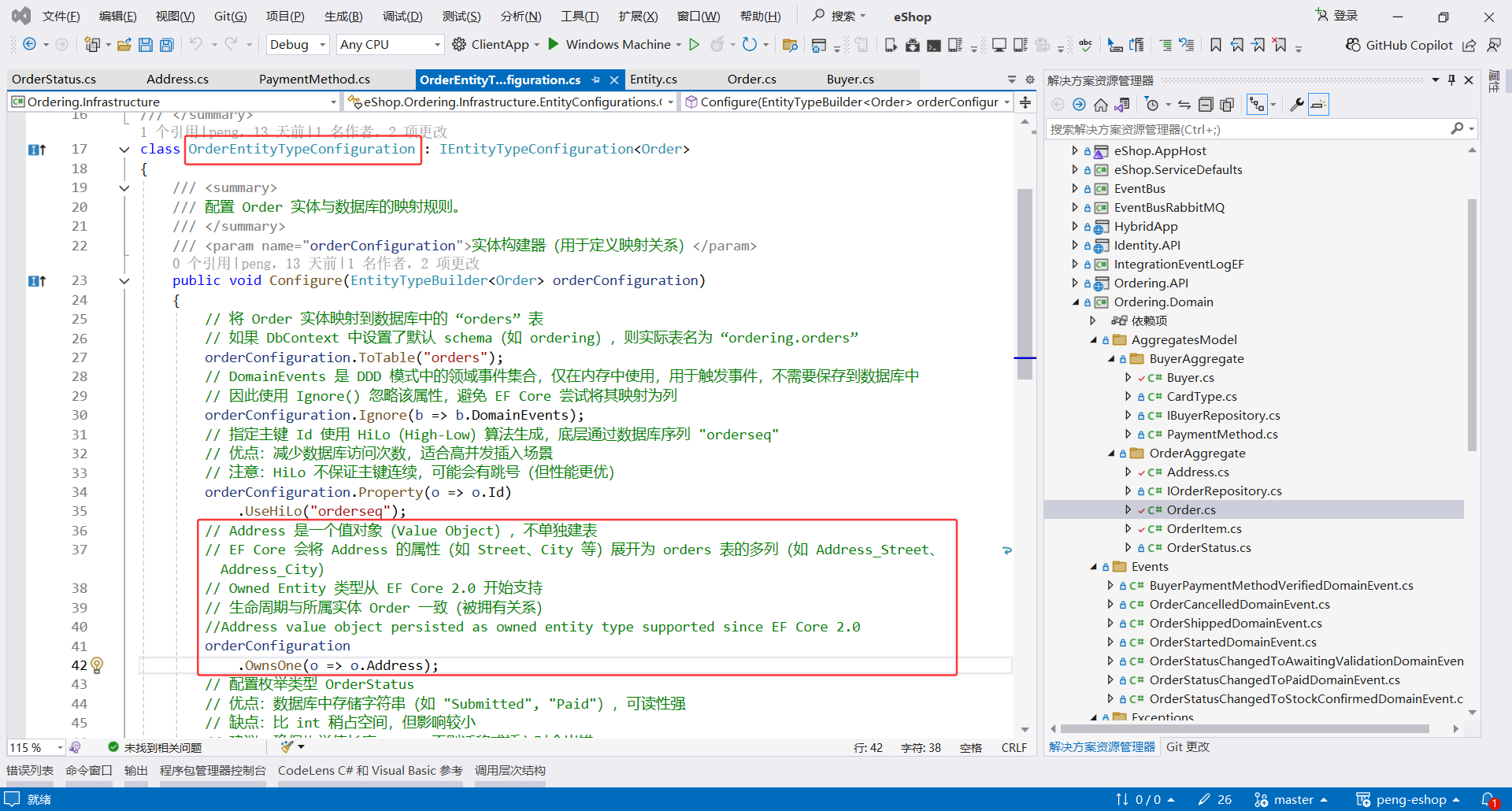This screenshot has width=1512, height=811.
Task: Switch Solution Explorer views icon
Action: pyautogui.click(x=1122, y=104)
